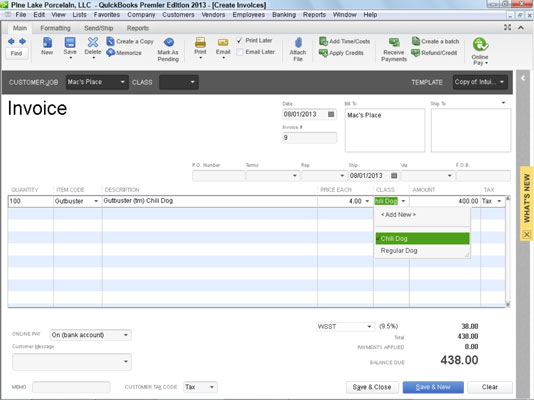Click the Invoice # input field
Screen dimensions: 534x400
click(x=309, y=138)
